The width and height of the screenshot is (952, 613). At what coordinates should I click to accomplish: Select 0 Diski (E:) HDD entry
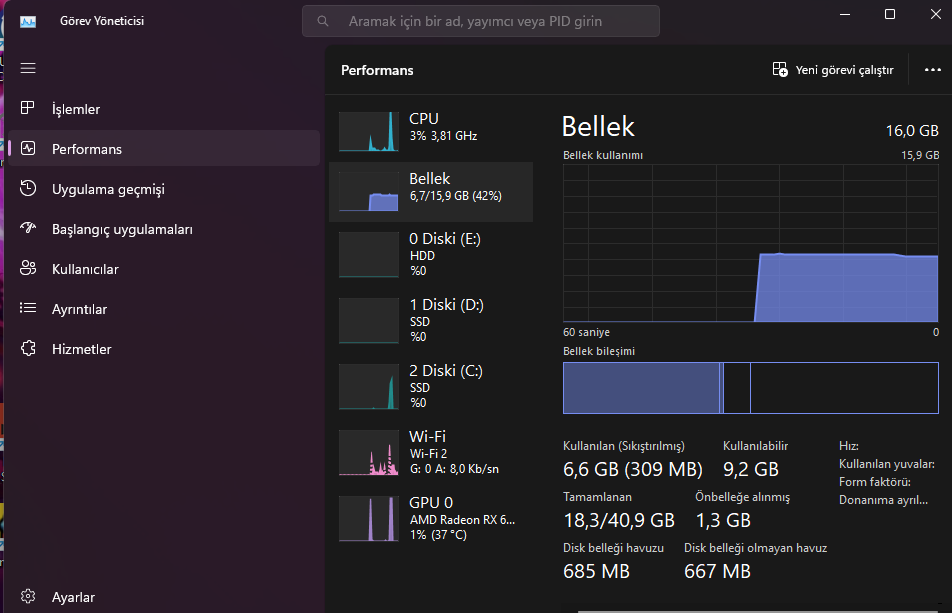click(431, 254)
